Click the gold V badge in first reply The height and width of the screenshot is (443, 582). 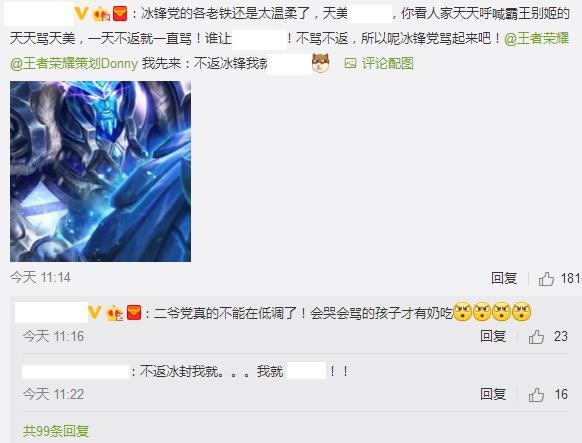click(x=95, y=313)
